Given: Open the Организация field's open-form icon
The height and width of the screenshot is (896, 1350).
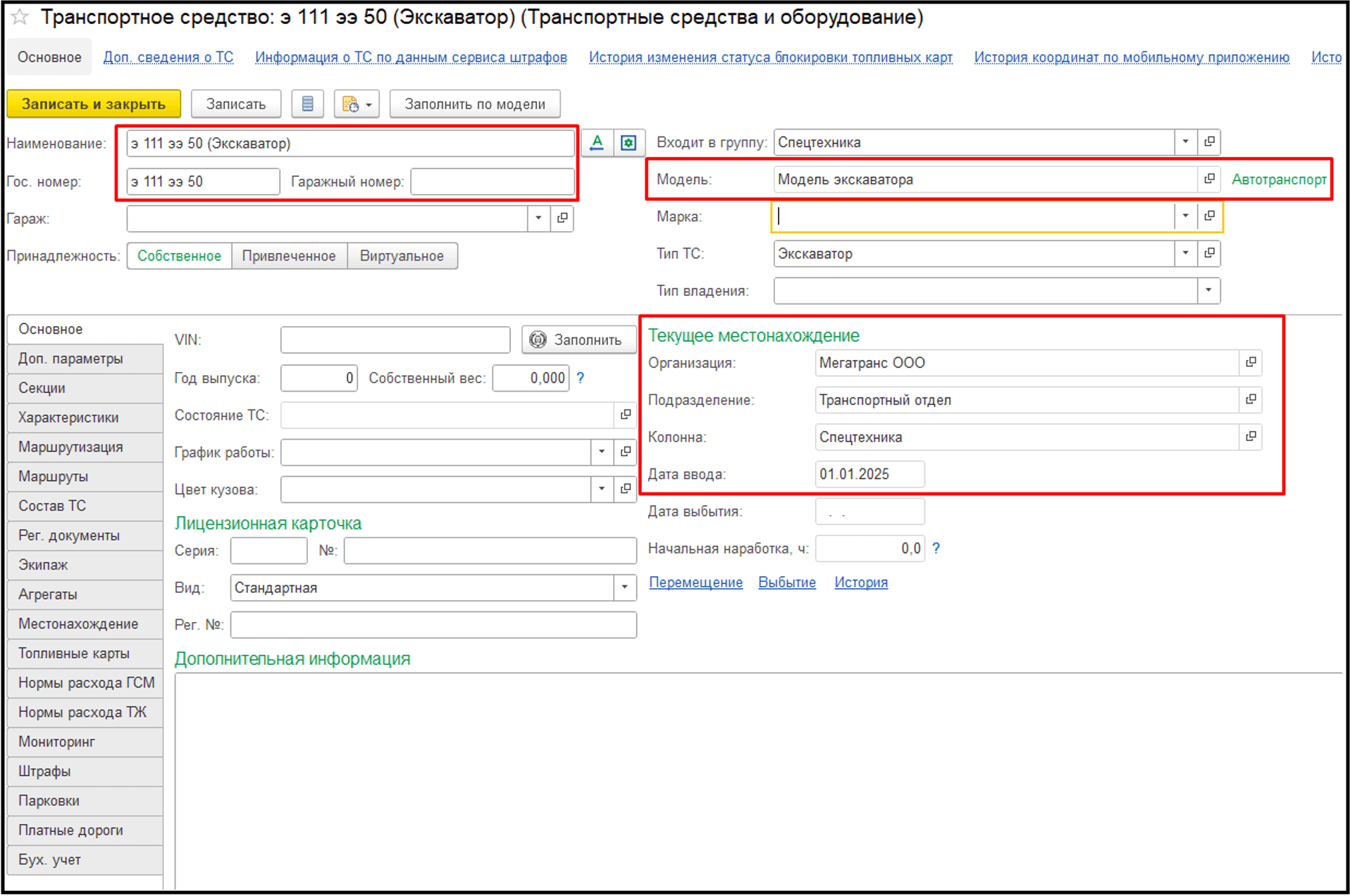Looking at the screenshot, I should click(x=1251, y=363).
